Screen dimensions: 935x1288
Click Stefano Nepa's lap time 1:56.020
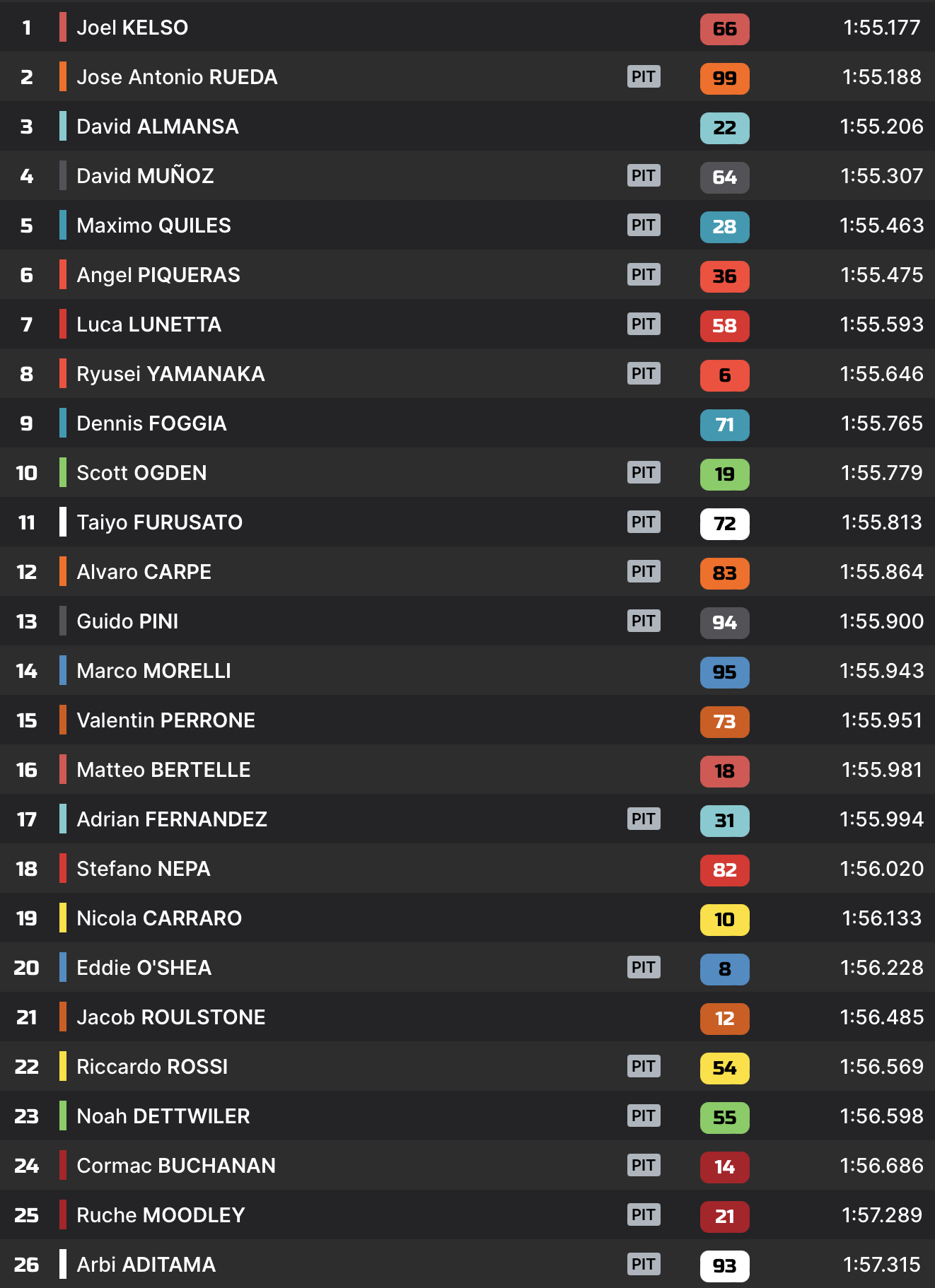[881, 869]
